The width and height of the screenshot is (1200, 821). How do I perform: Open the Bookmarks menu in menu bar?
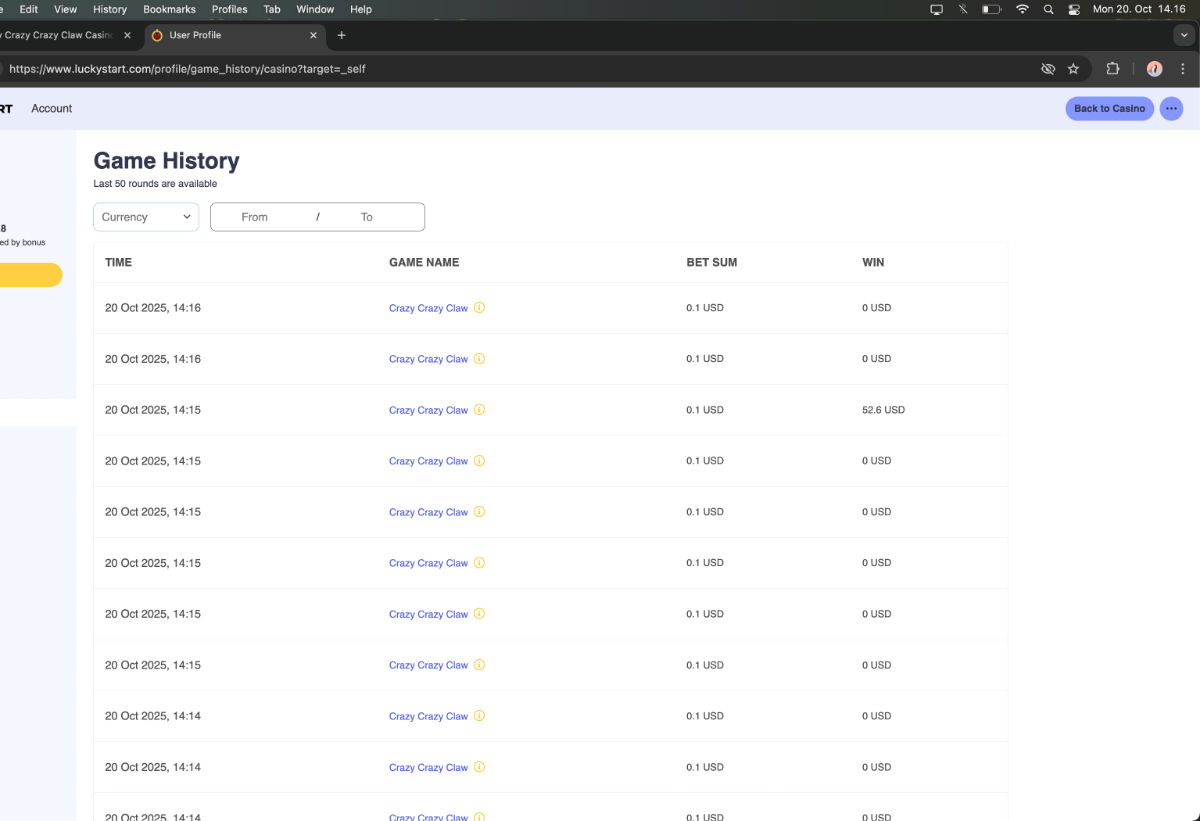coord(169,9)
